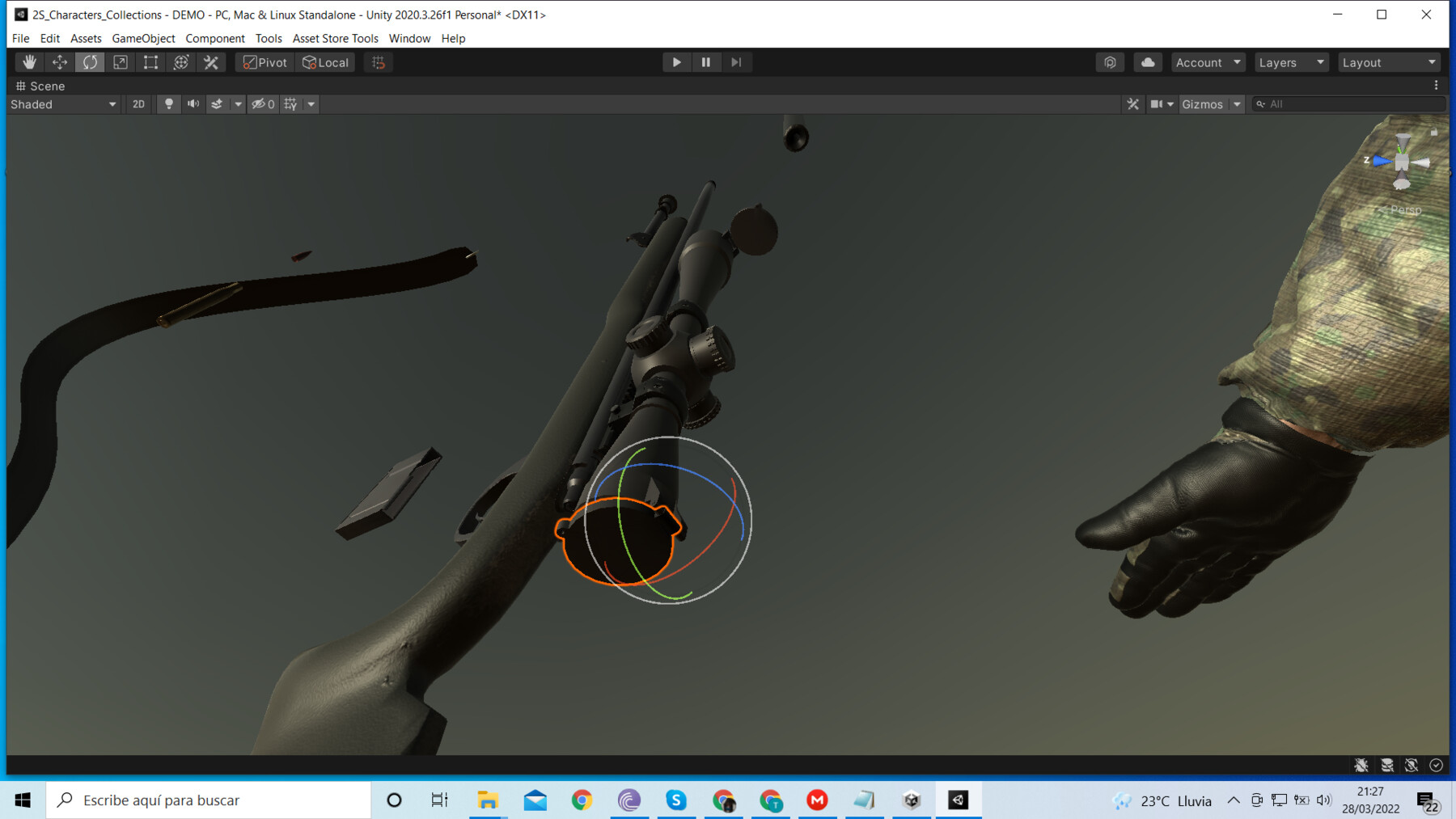Toggle scene audio on or off

(x=193, y=104)
